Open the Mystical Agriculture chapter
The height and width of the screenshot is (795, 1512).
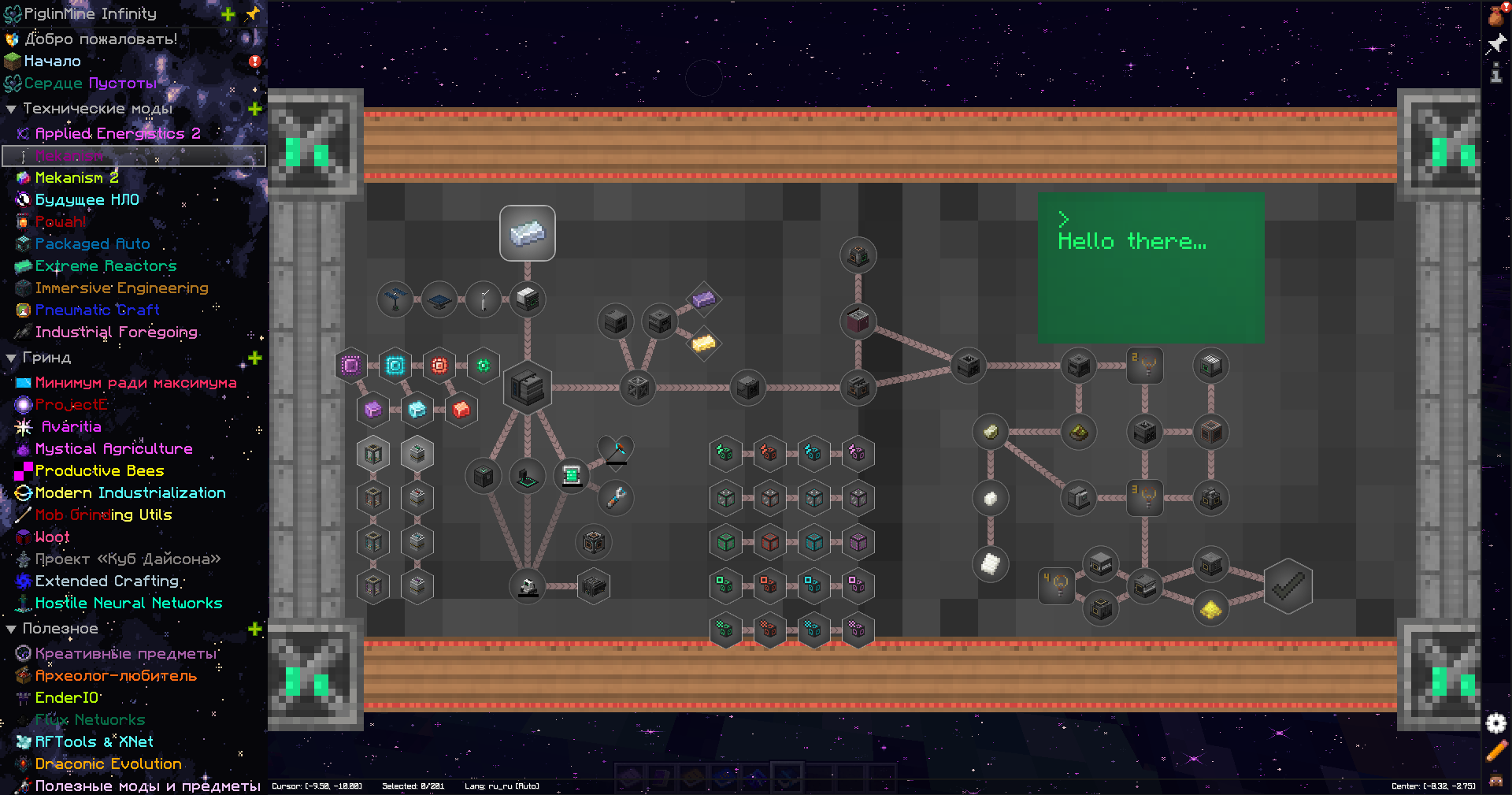coord(134,448)
